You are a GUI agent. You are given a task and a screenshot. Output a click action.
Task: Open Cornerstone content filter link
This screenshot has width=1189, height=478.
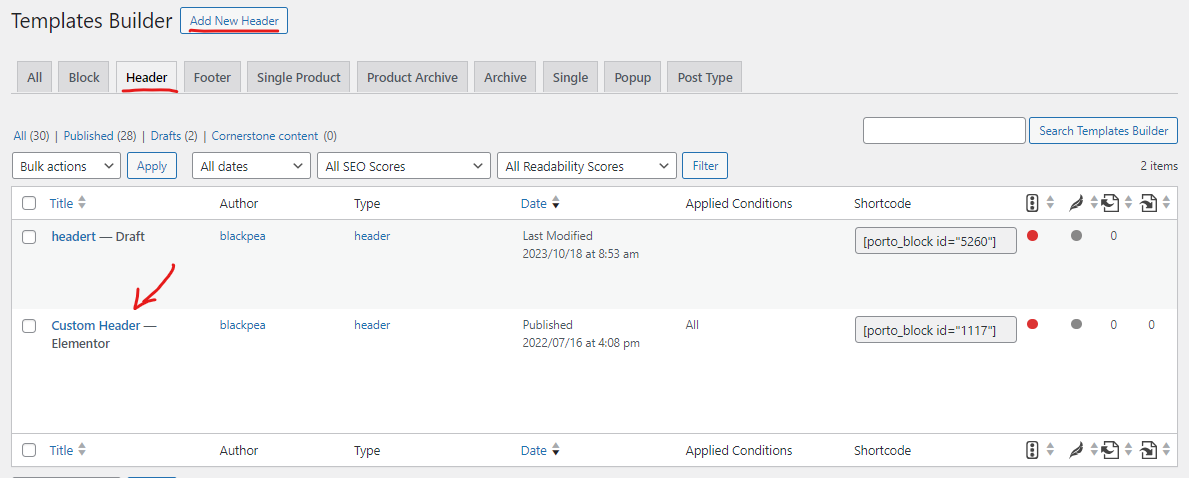tap(265, 136)
